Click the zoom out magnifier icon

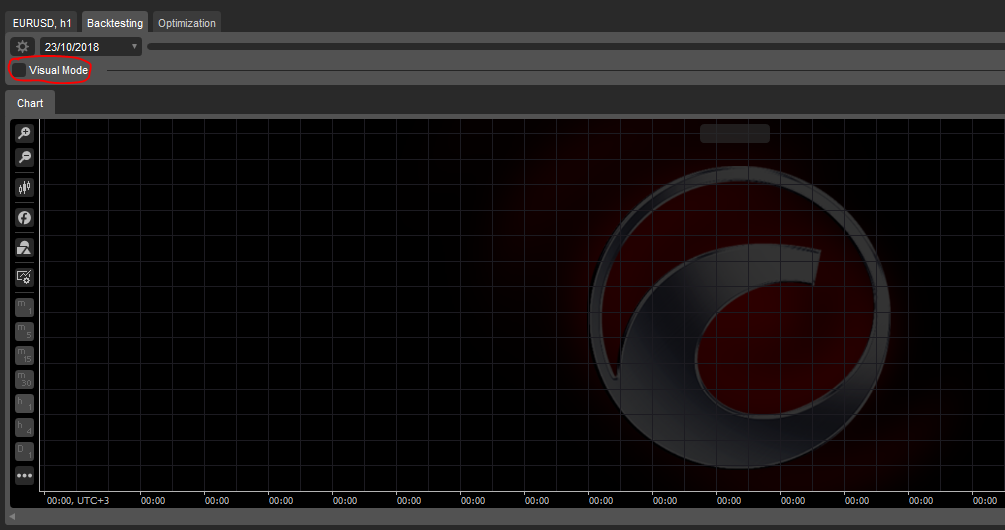(x=24, y=157)
